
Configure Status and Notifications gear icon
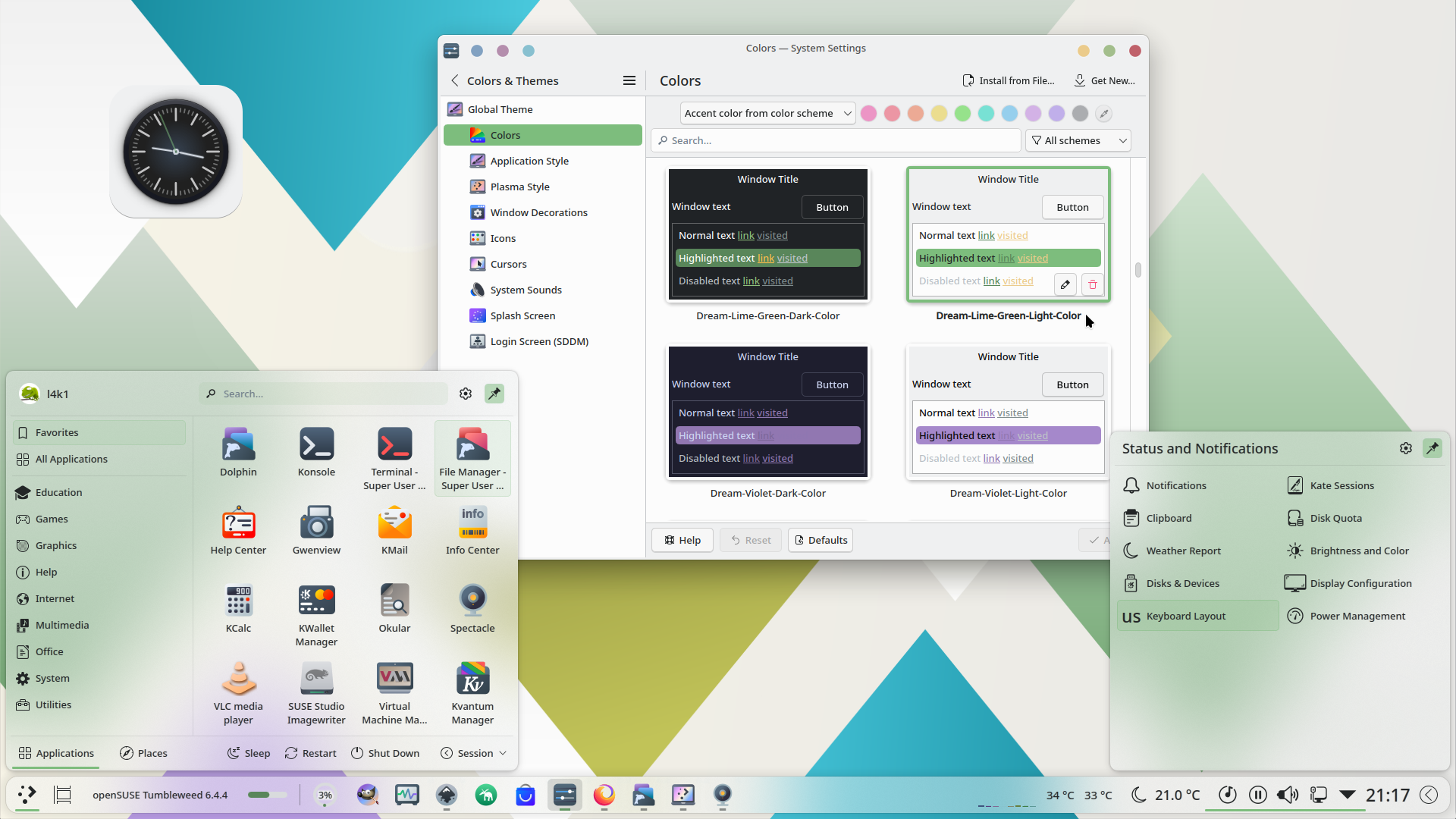tap(1406, 448)
